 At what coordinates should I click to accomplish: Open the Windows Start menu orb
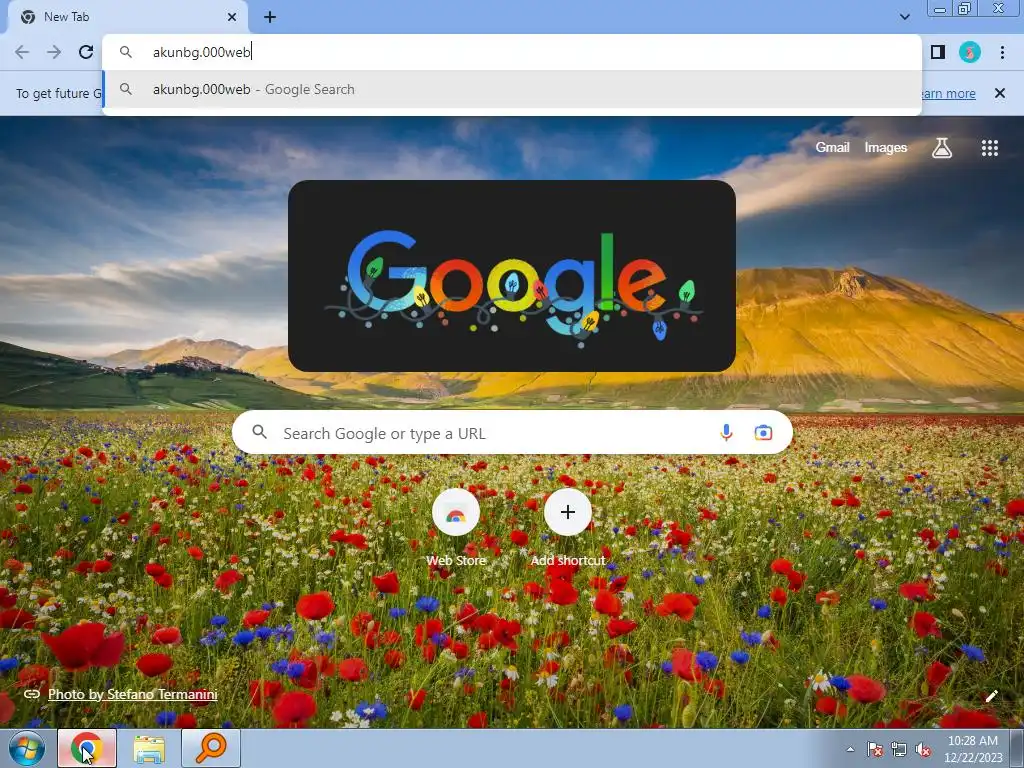pyautogui.click(x=27, y=748)
